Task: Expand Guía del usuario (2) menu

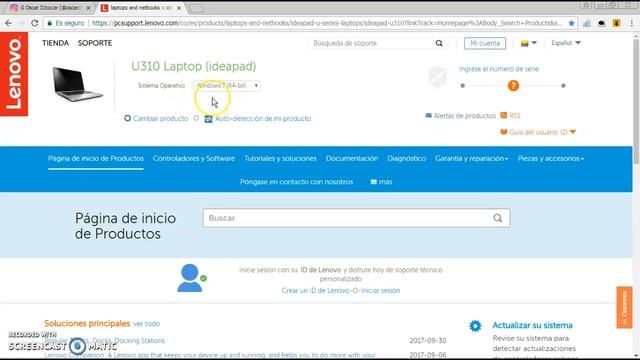Action: tap(538, 132)
